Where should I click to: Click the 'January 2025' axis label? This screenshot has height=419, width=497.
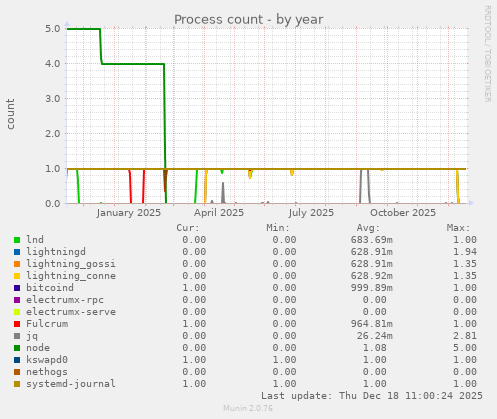point(129,213)
